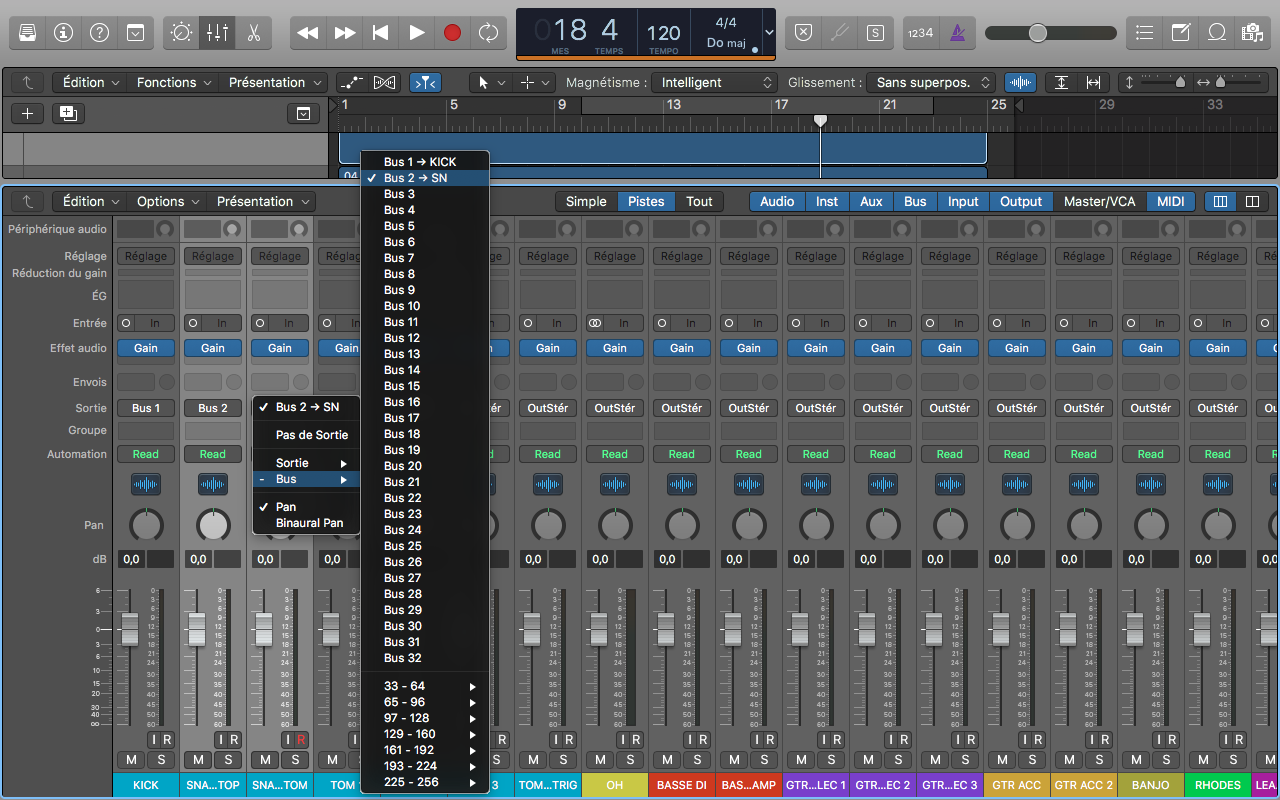
Task: Click the Rewind transport button
Action: coord(308,32)
